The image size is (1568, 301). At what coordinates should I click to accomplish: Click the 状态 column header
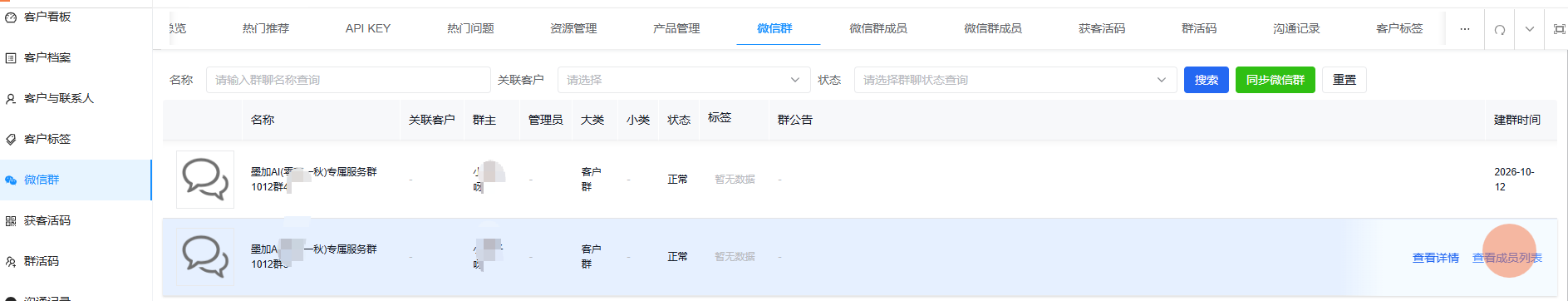[x=679, y=120]
